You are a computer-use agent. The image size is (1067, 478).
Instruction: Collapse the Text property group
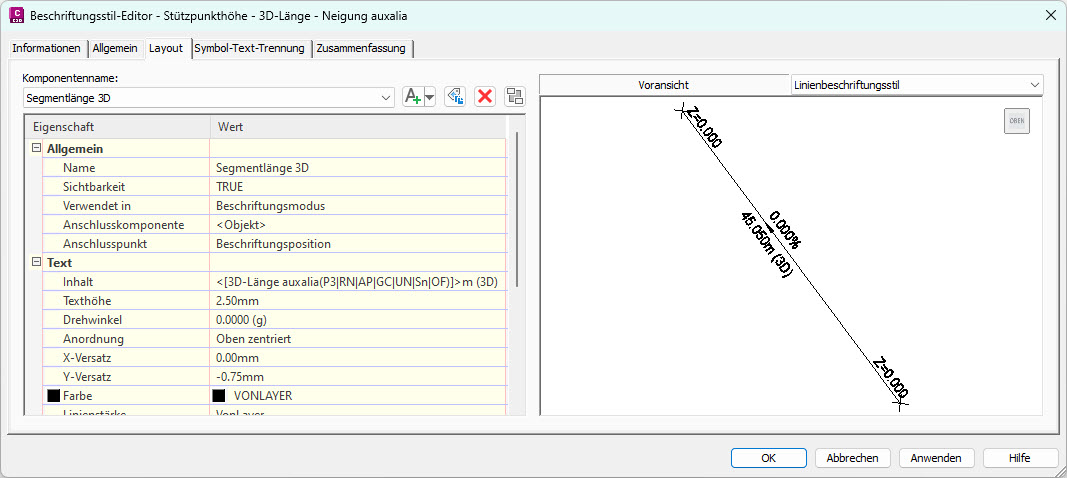37,263
